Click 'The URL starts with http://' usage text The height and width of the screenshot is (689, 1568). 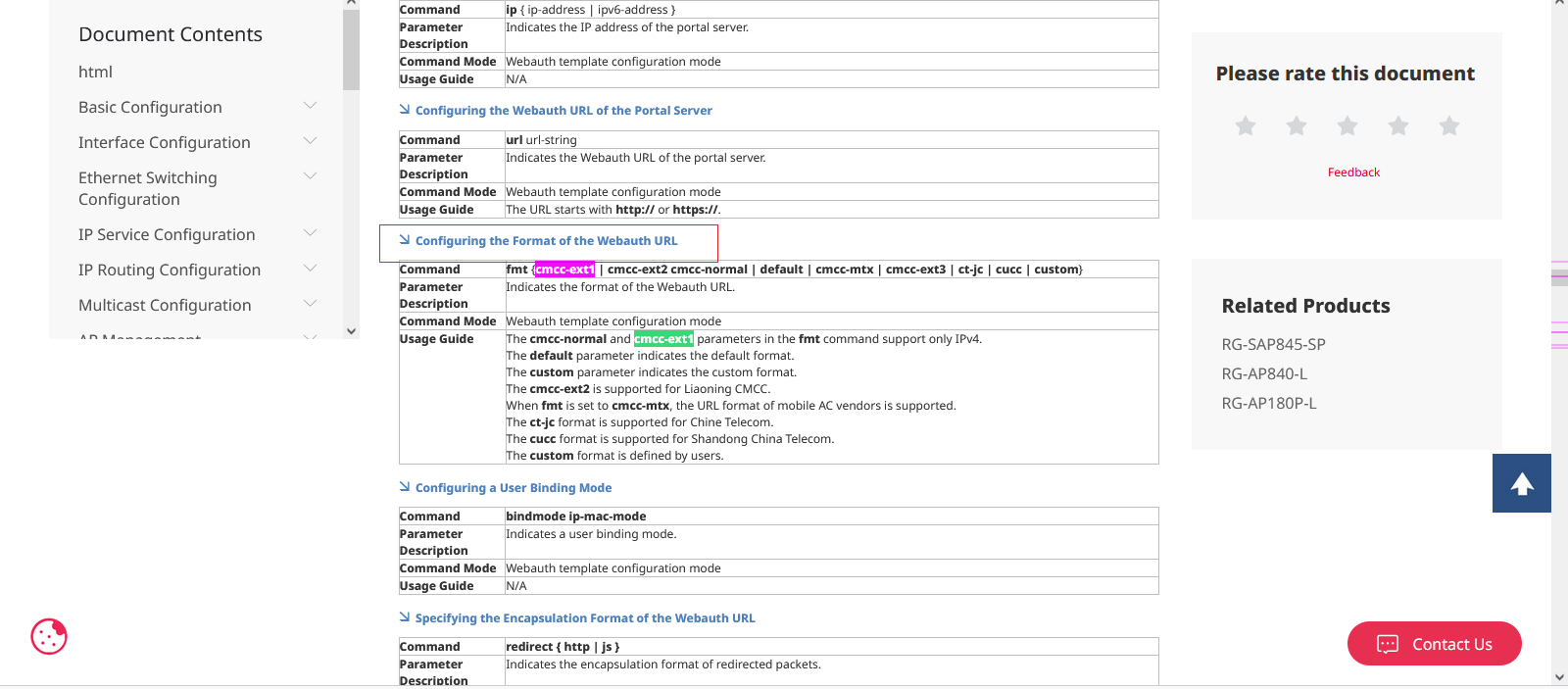coord(613,210)
